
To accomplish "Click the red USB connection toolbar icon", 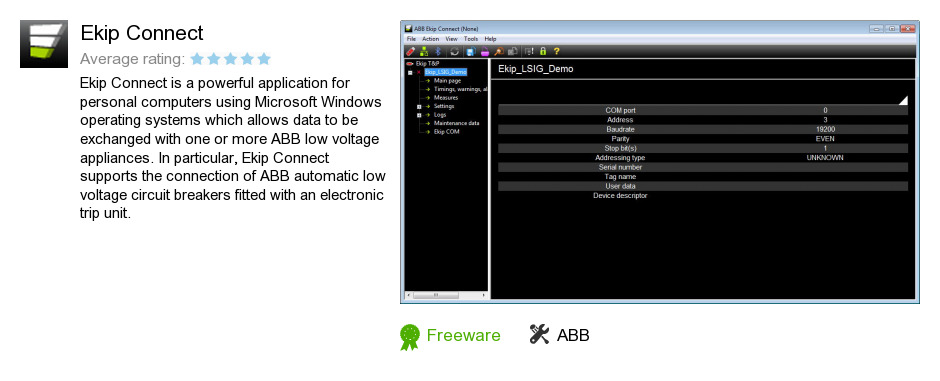I will tap(411, 52).
